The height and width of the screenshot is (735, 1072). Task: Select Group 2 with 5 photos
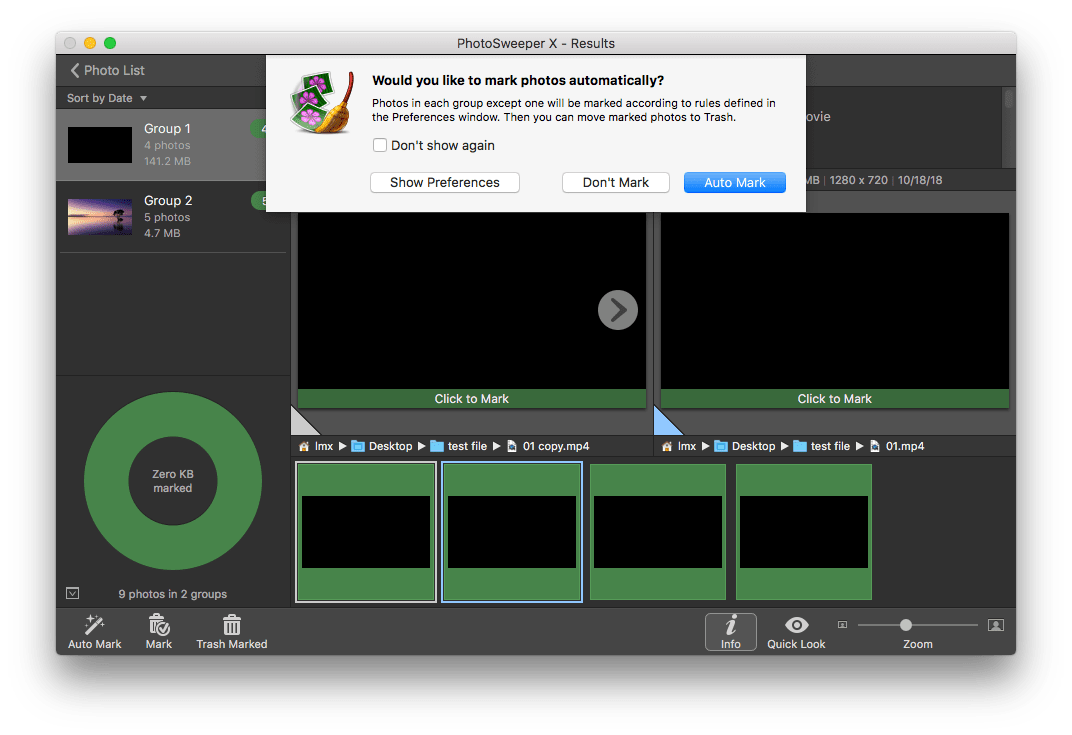click(160, 216)
